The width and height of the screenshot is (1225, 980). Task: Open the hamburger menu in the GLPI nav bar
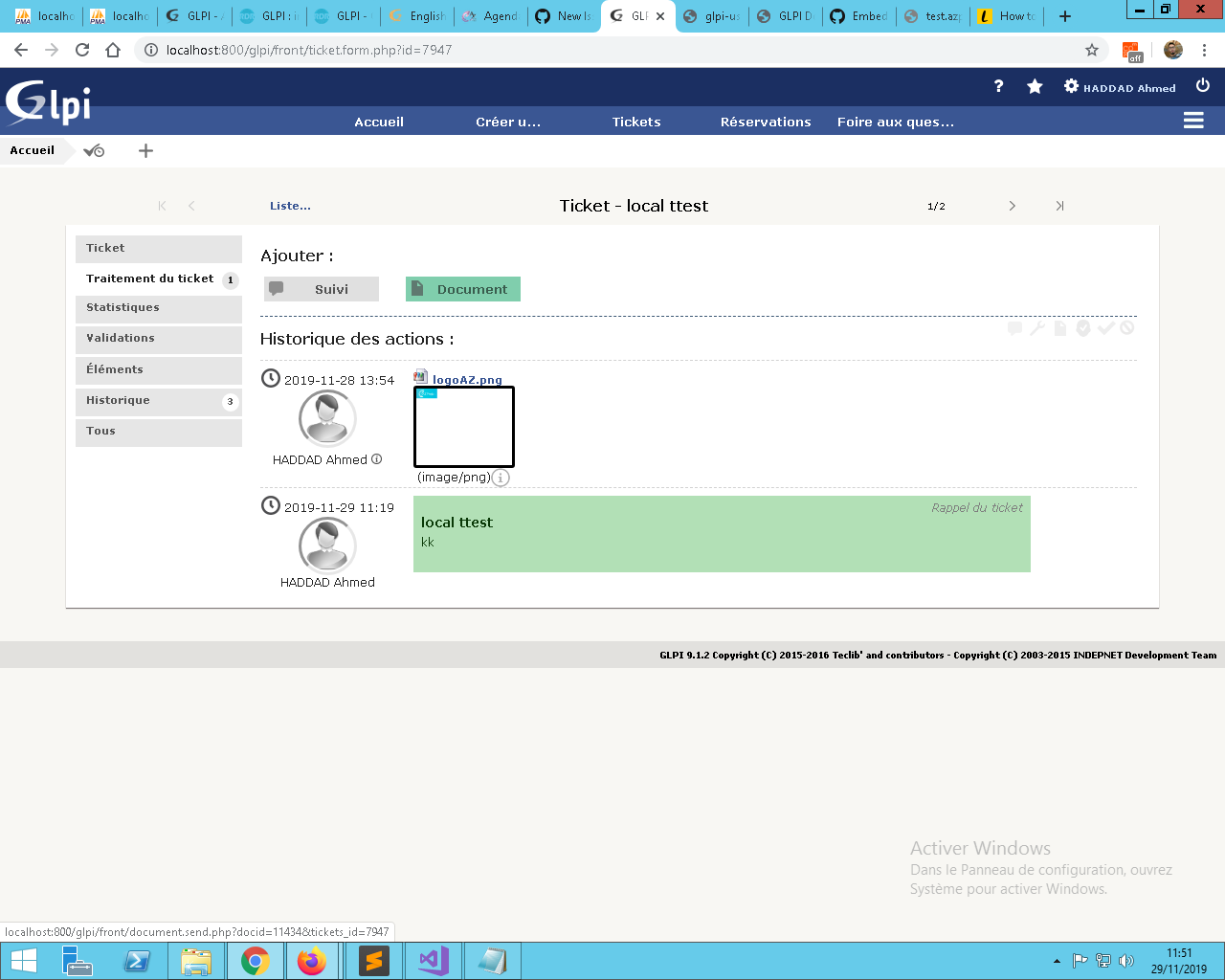1193,121
